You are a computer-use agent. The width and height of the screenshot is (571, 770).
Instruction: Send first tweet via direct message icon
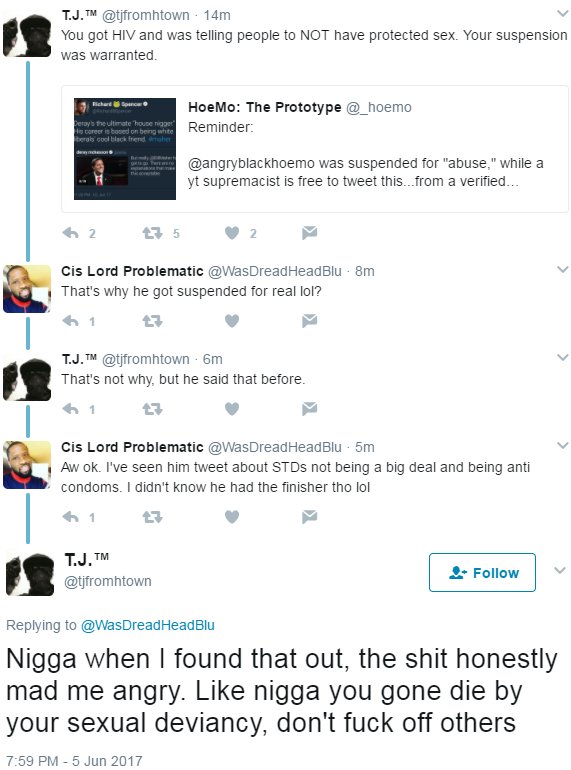309,232
